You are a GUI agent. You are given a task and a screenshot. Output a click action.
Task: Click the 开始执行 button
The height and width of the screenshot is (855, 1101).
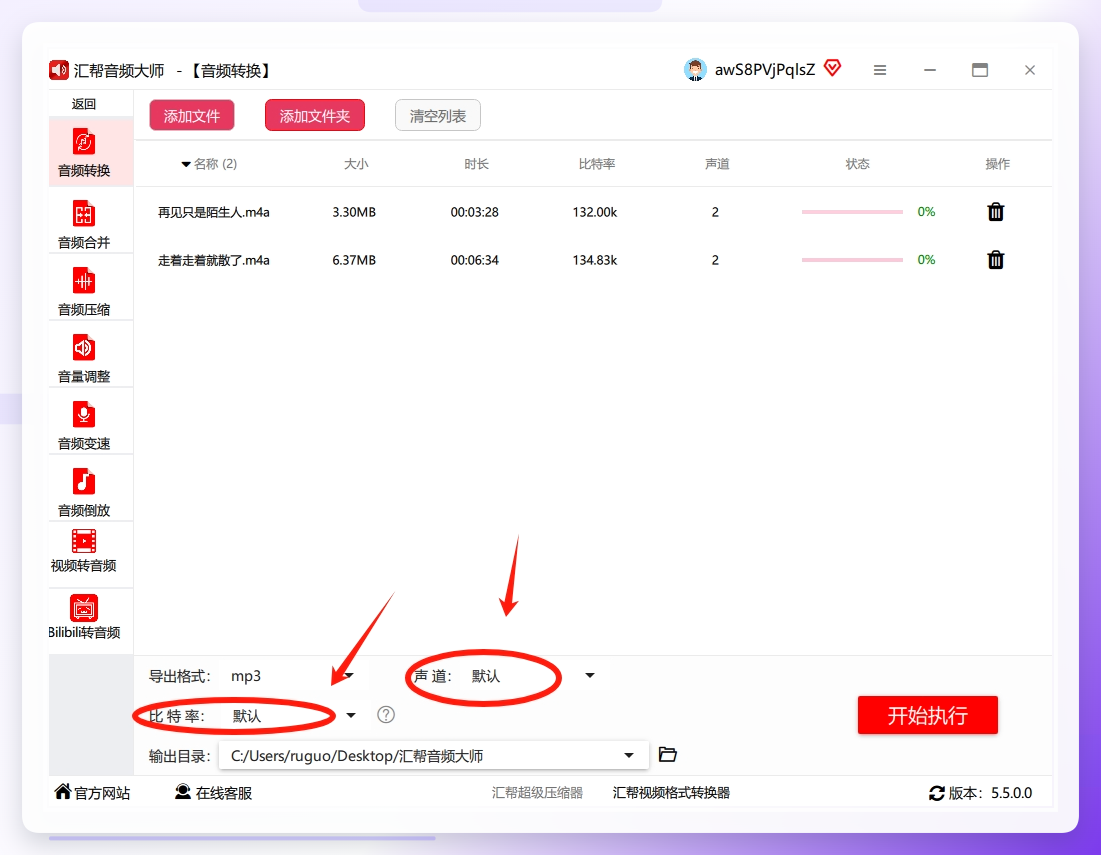[x=928, y=715]
